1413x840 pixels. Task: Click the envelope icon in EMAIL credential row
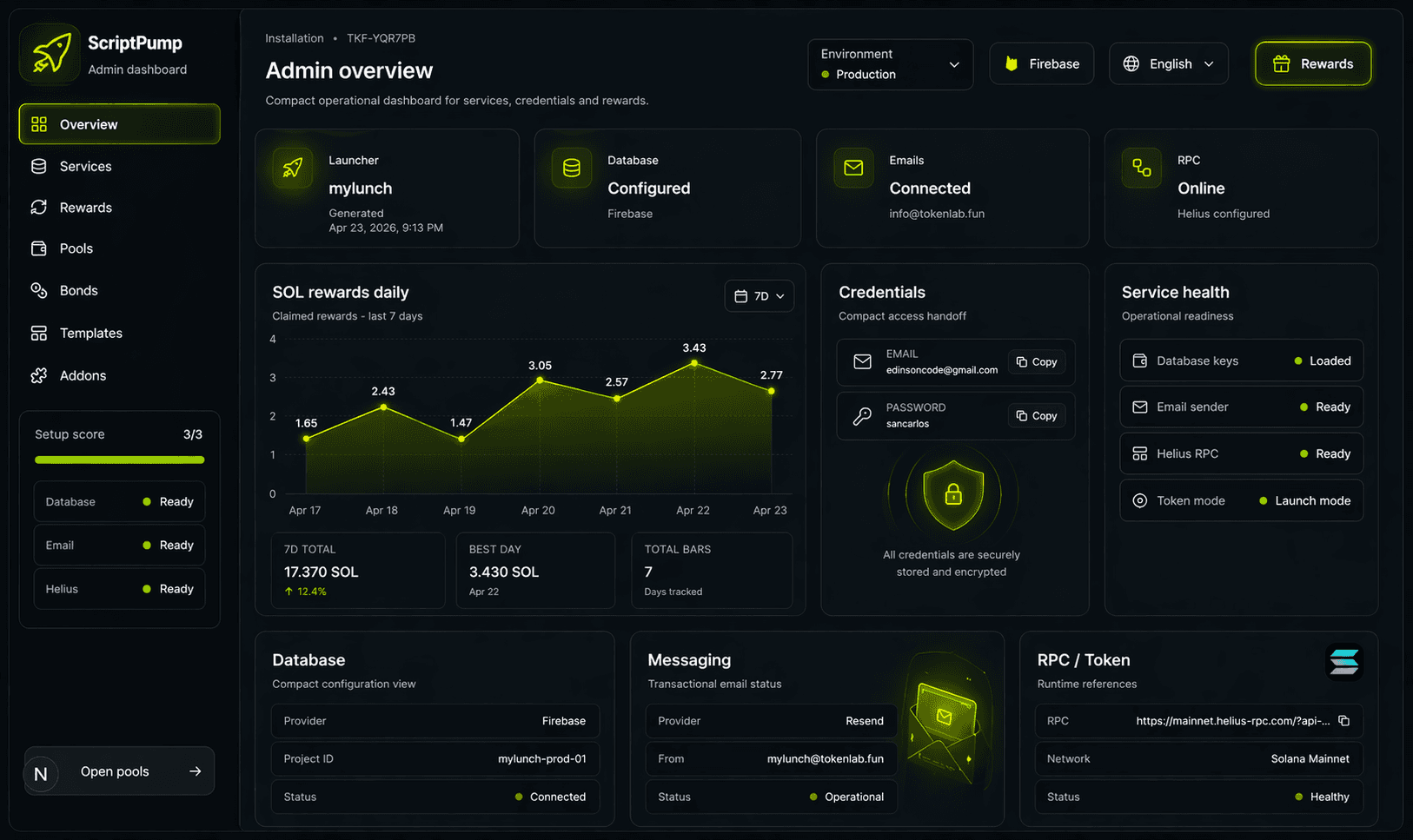click(862, 362)
